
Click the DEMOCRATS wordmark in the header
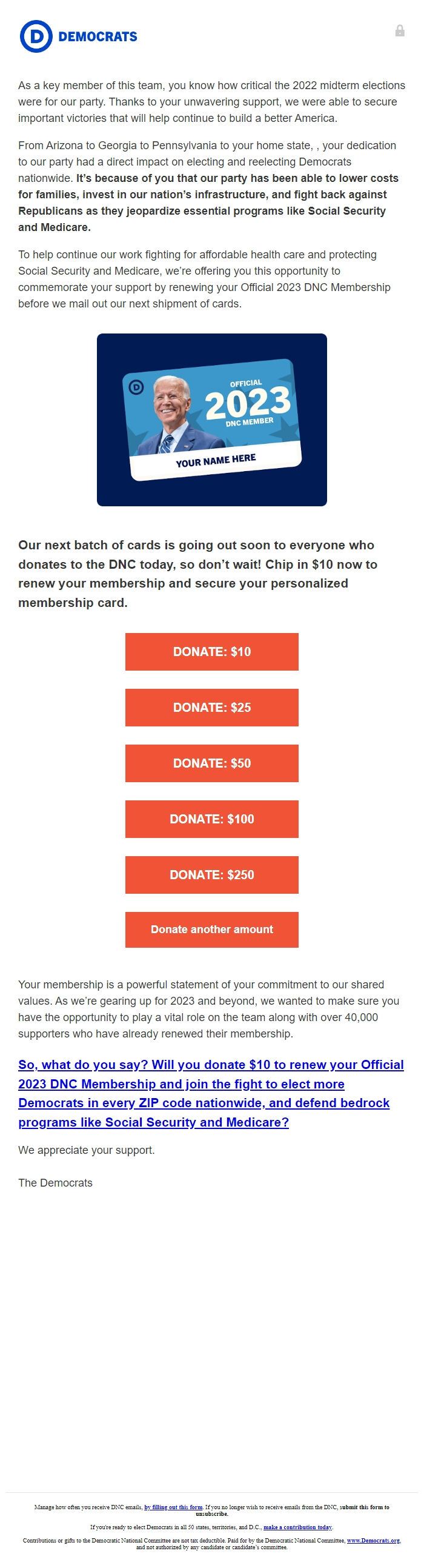tap(98, 37)
